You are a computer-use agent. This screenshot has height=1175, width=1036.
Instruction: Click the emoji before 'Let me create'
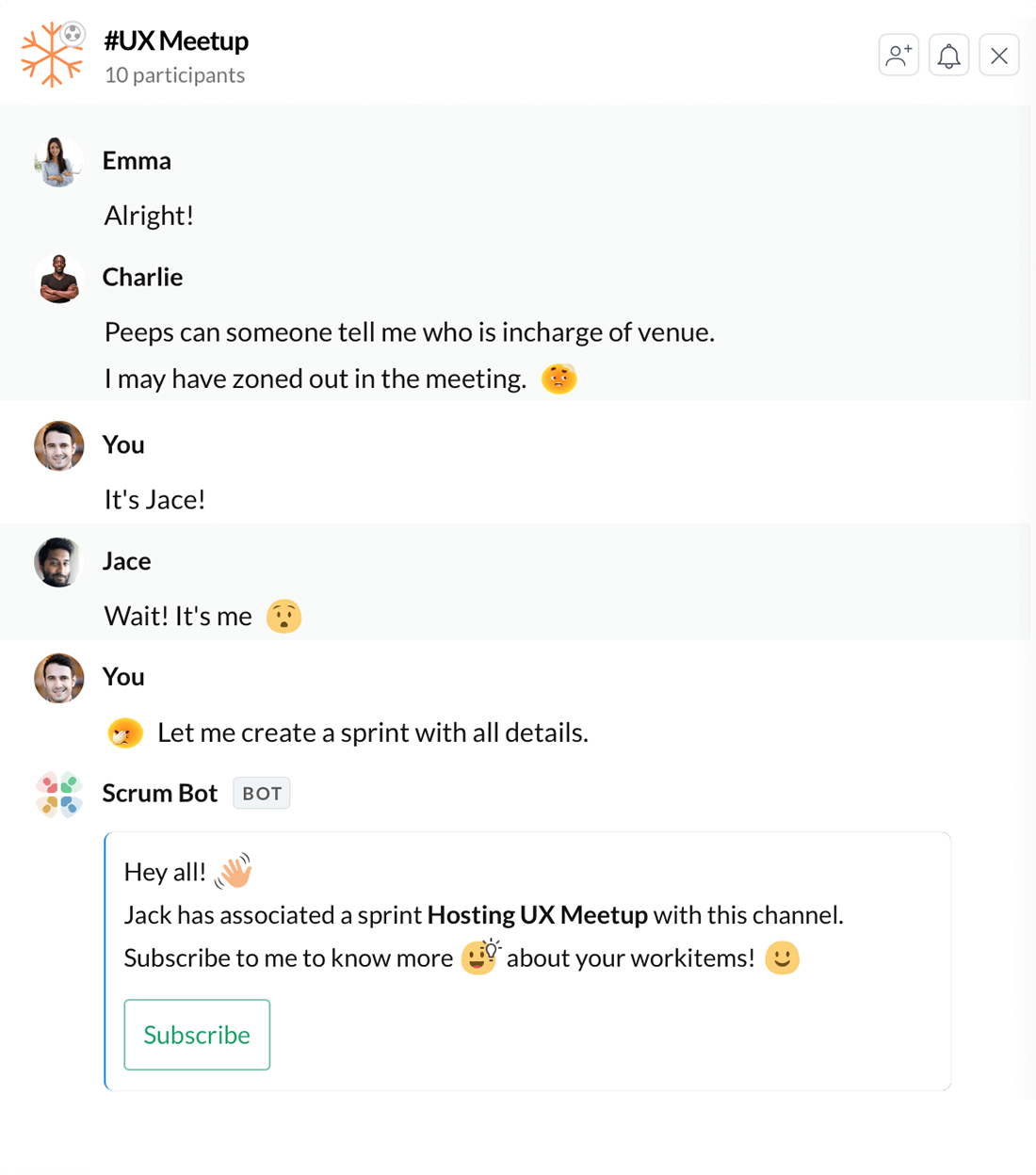(125, 732)
